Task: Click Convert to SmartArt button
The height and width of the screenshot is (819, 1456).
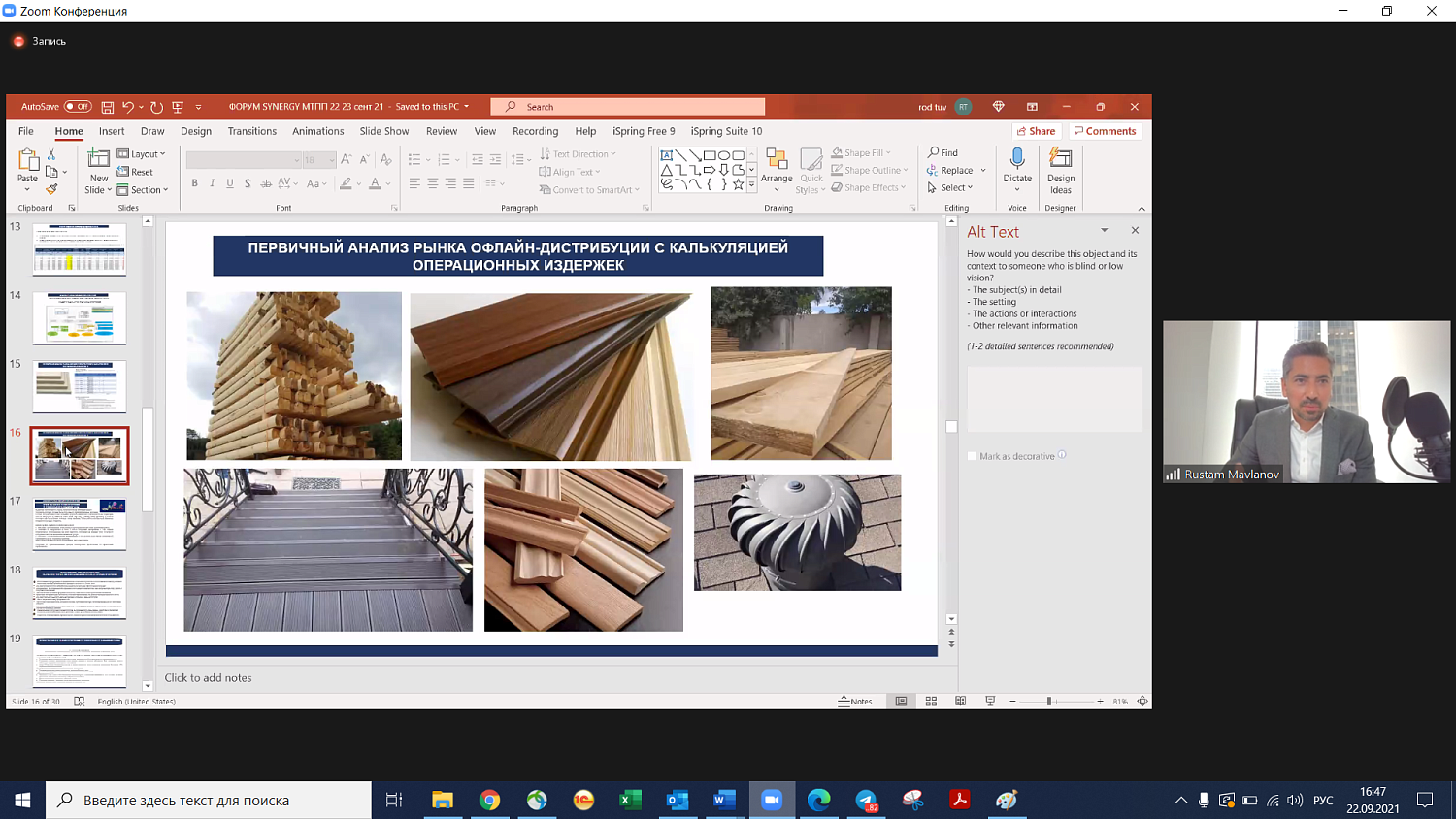Action: [590, 190]
